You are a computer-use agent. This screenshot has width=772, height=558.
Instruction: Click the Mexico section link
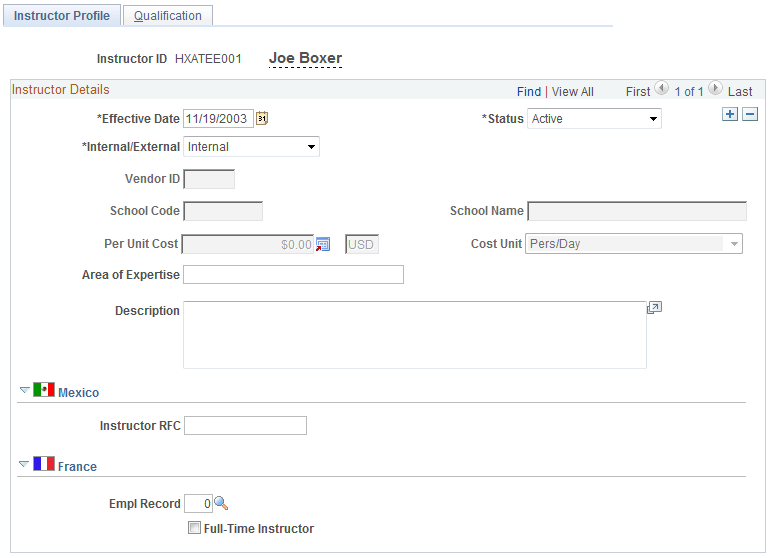78,393
